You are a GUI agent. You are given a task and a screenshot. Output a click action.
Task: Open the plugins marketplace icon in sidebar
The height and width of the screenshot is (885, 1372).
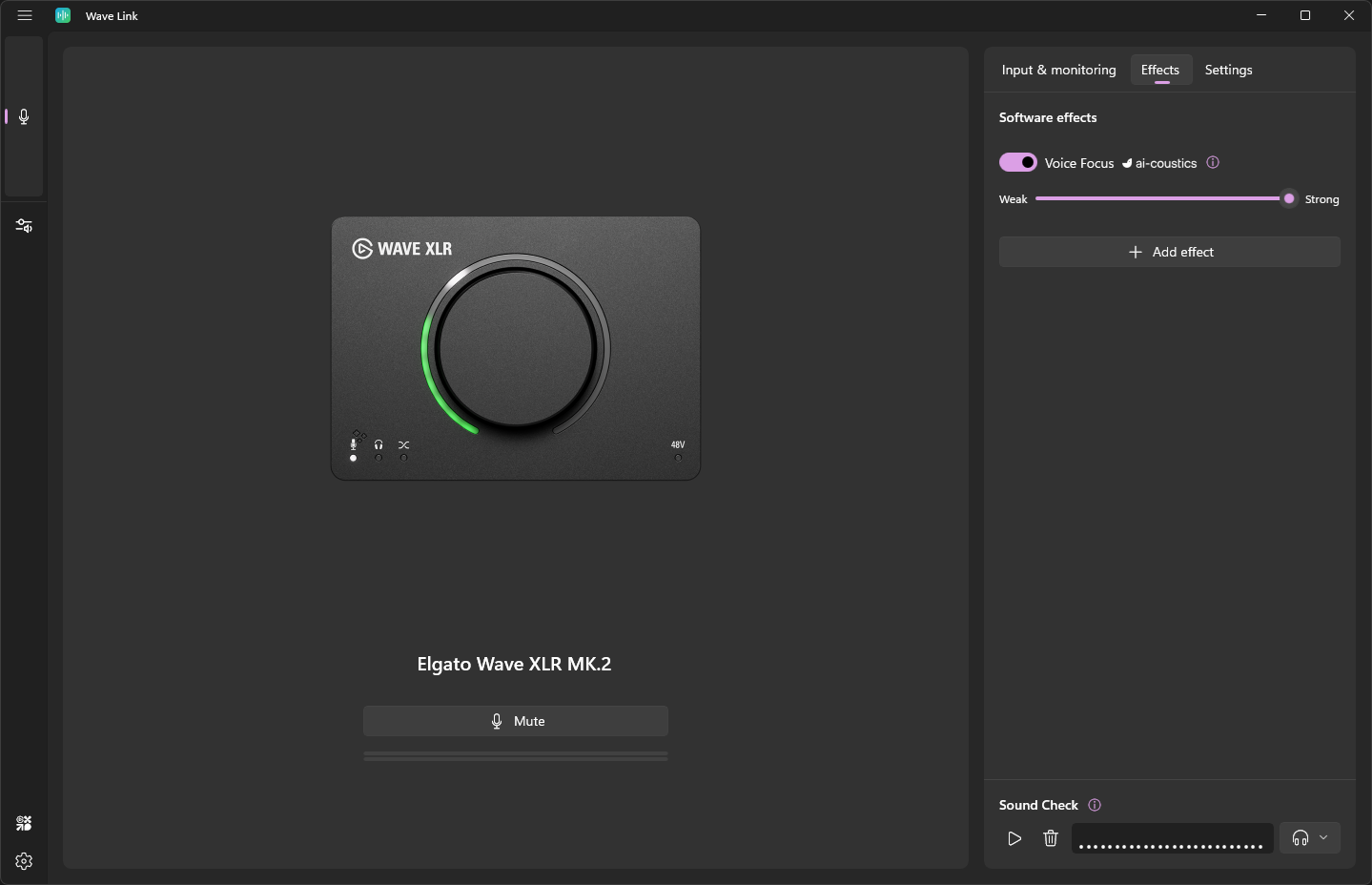click(x=24, y=823)
